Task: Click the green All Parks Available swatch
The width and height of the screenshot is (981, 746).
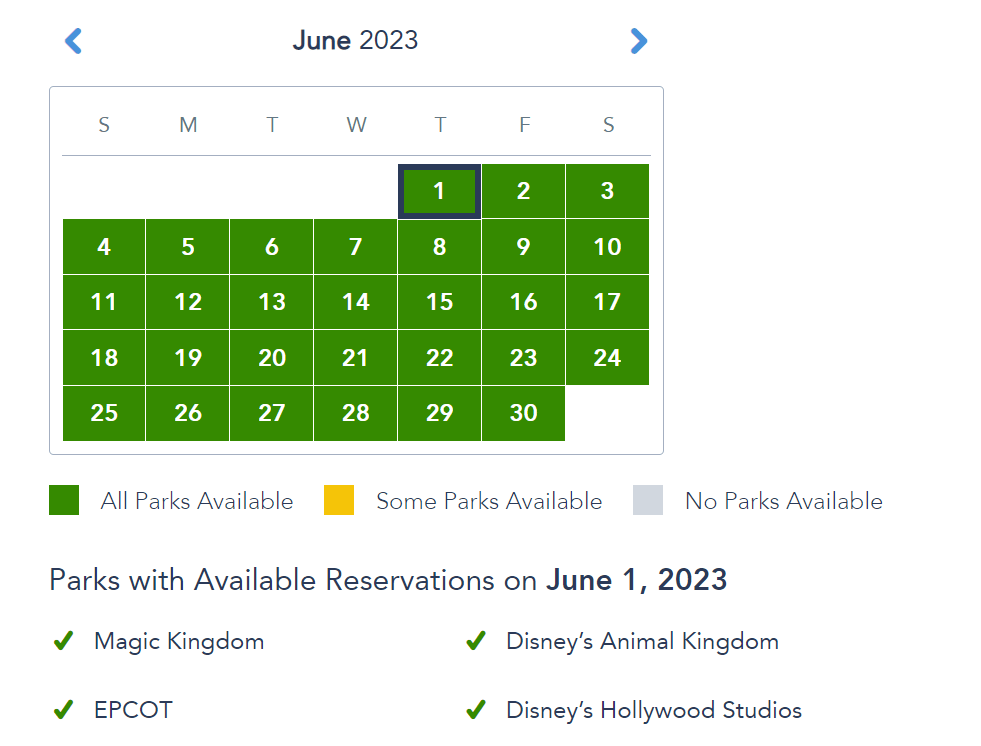Action: tap(64, 500)
